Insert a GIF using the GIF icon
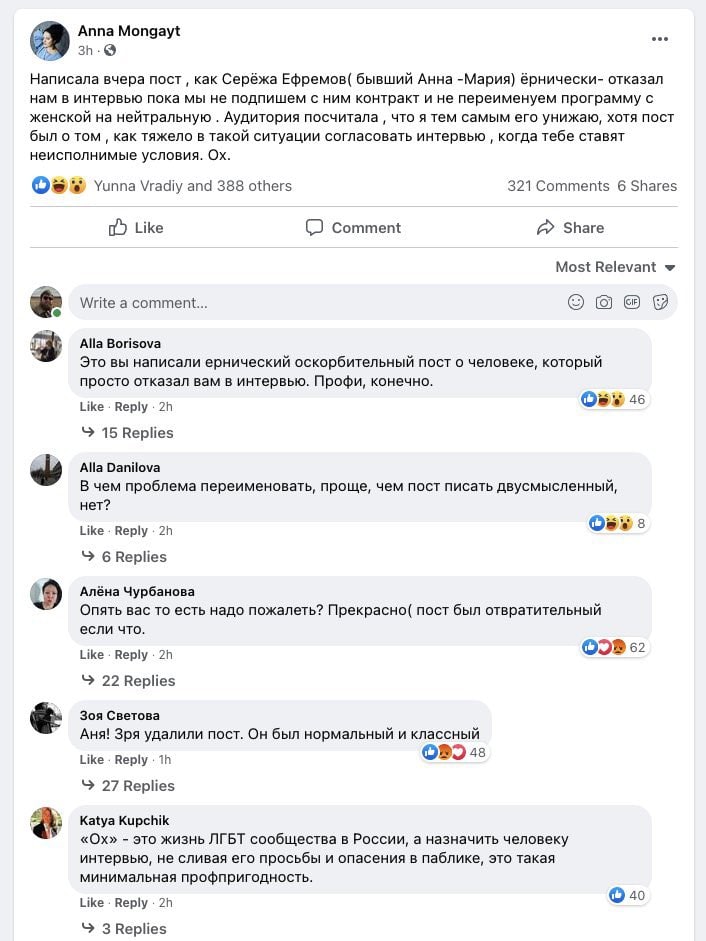This screenshot has width=706, height=941. 632,302
